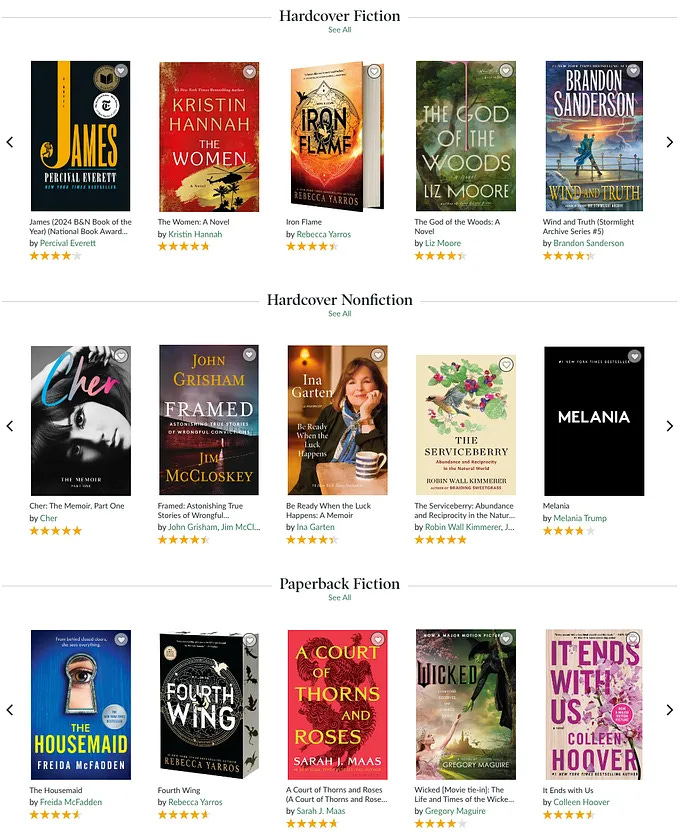Advance Paperback Fiction carousel with right chevron
Image resolution: width=688 pixels, height=840 pixels.
coord(670,710)
